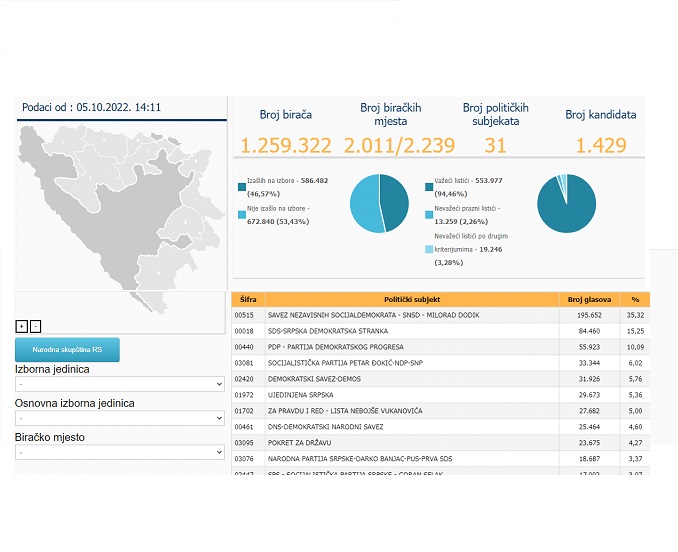Open the Biračko mjesto dropdown
The image size is (678, 552).
(x=119, y=452)
